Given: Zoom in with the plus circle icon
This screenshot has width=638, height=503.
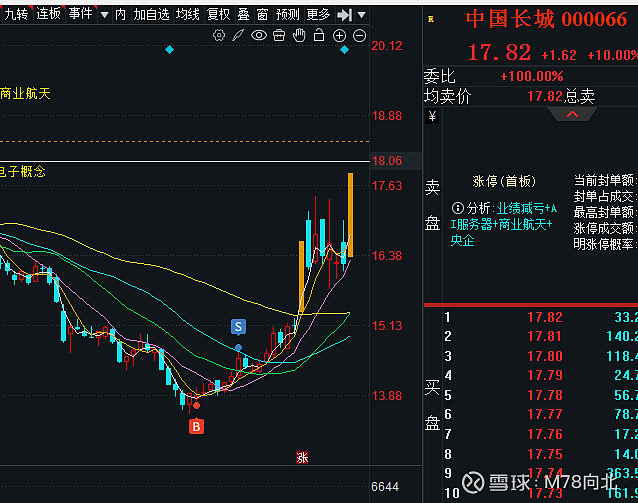Looking at the screenshot, I should [x=339, y=36].
